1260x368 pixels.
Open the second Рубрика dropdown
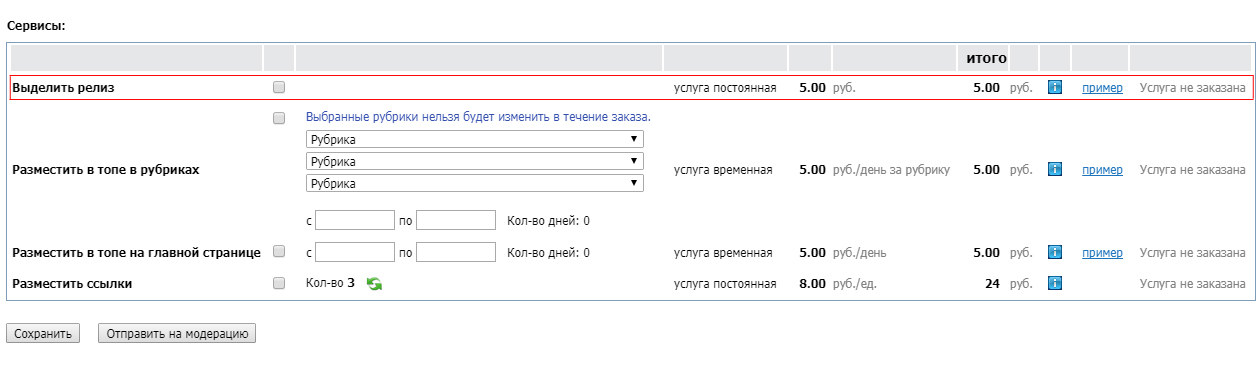pyautogui.click(x=475, y=161)
